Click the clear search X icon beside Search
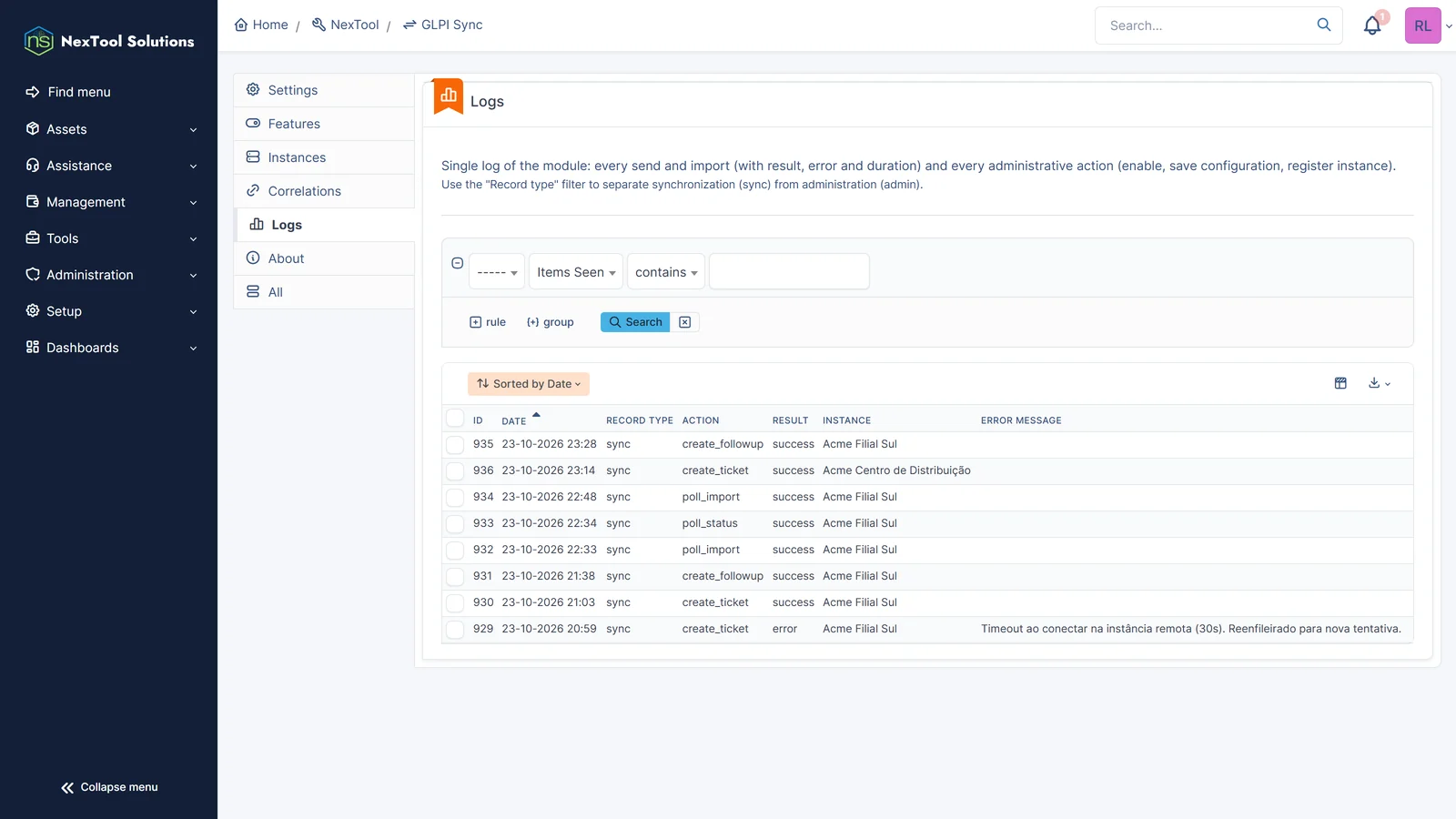The height and width of the screenshot is (819, 1456). tap(685, 322)
